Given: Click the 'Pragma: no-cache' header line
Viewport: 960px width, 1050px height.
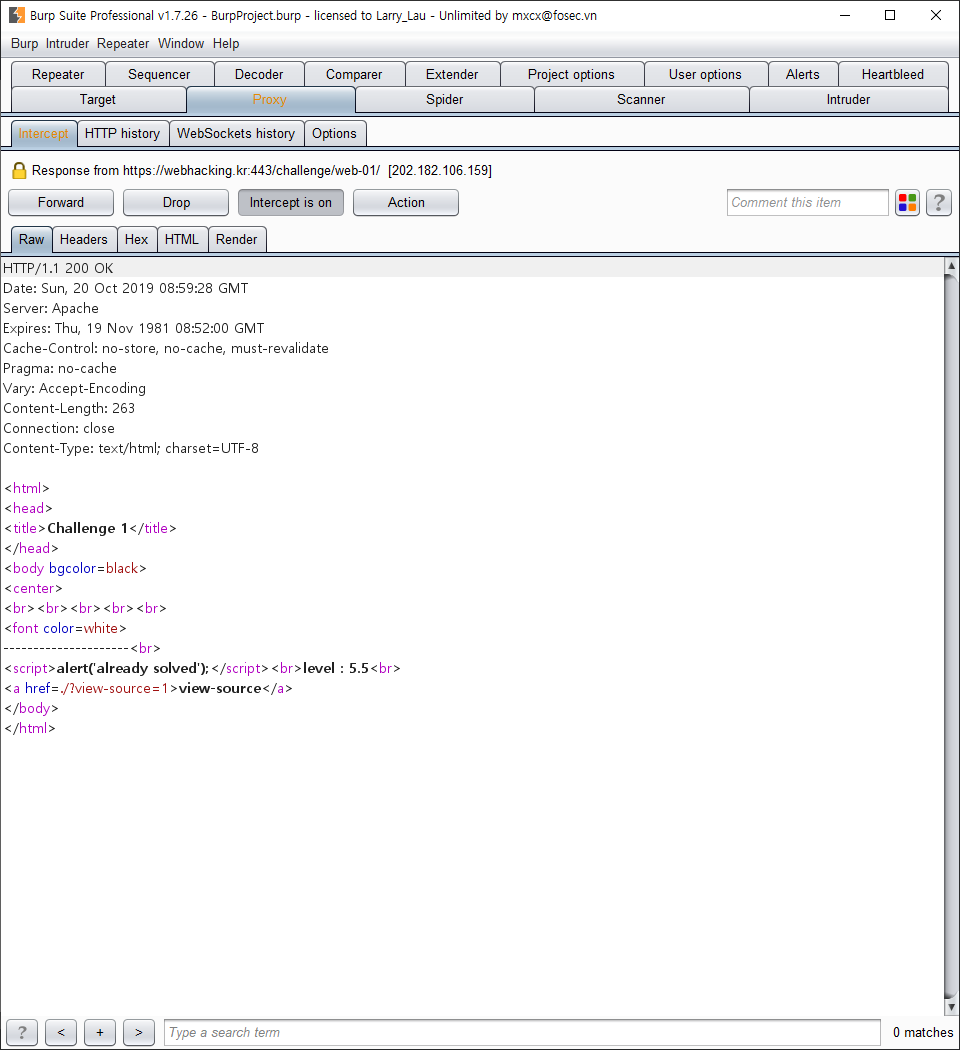Looking at the screenshot, I should pyautogui.click(x=60, y=368).
